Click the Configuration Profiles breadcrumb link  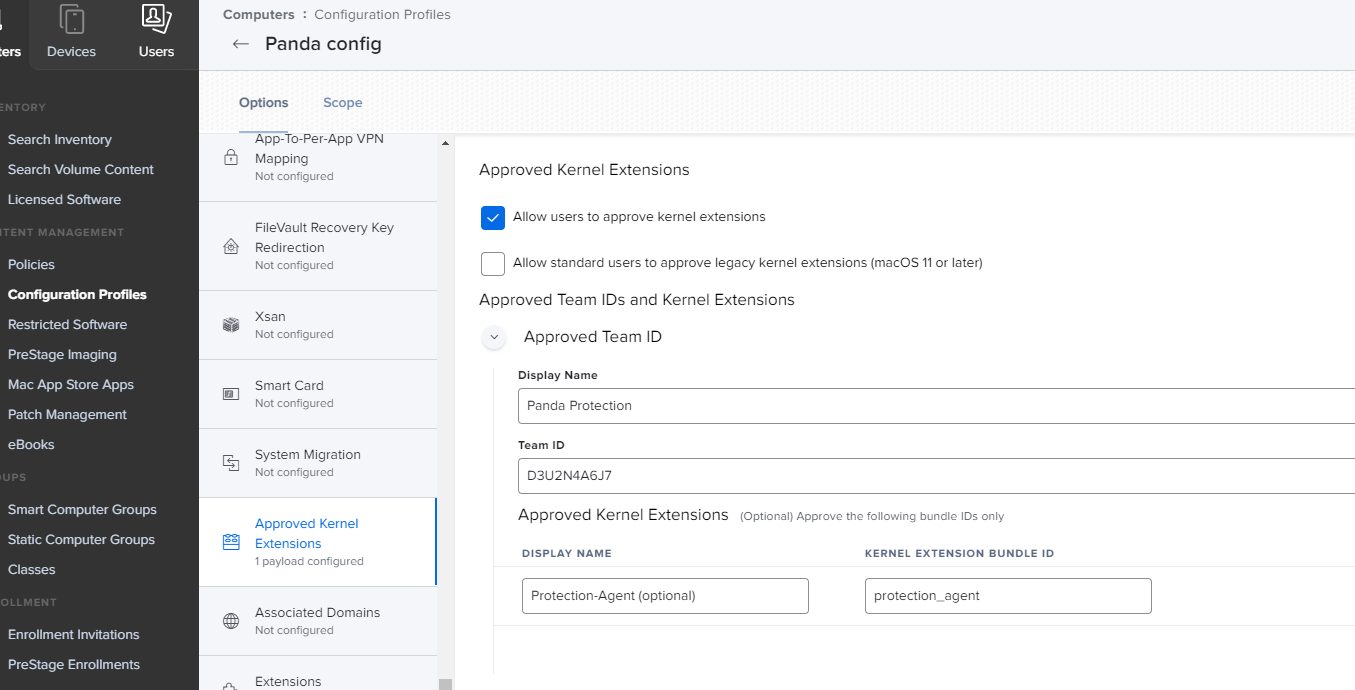click(x=382, y=15)
